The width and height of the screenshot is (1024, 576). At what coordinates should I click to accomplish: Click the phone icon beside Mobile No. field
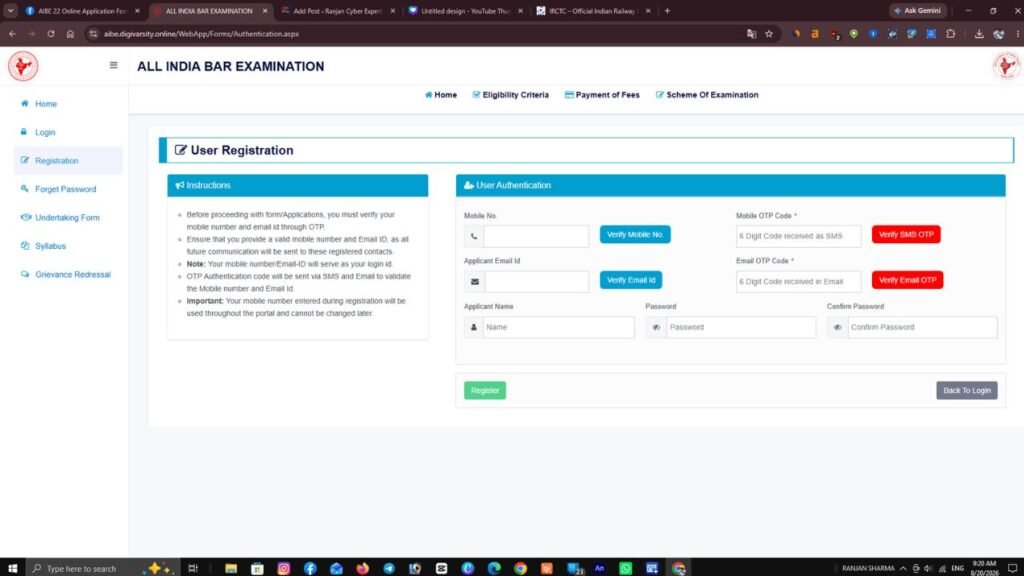tap(474, 236)
